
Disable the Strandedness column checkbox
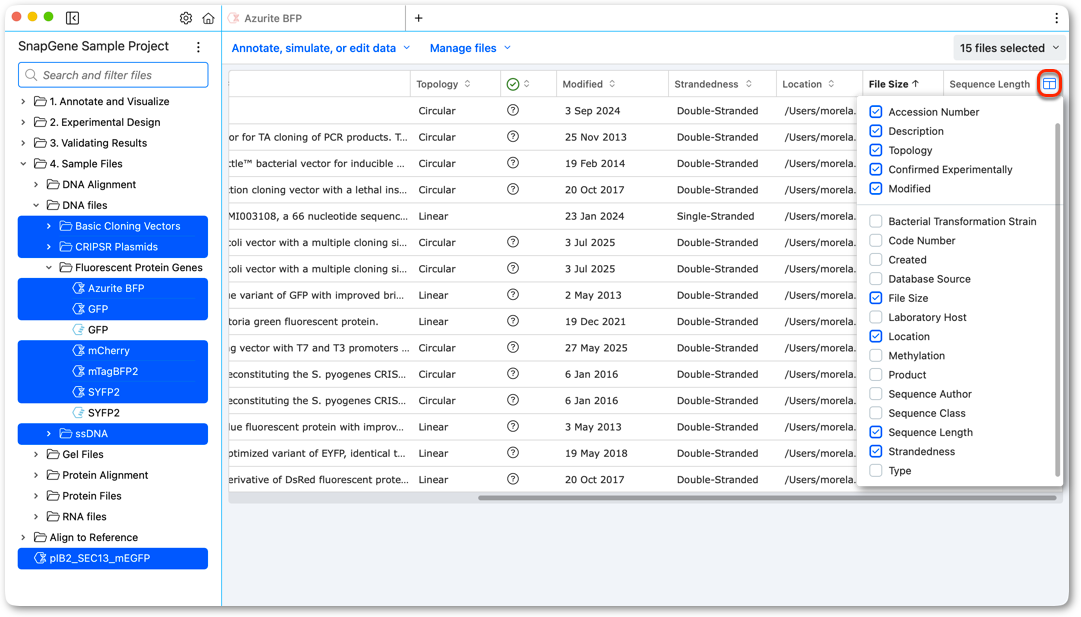pos(876,452)
